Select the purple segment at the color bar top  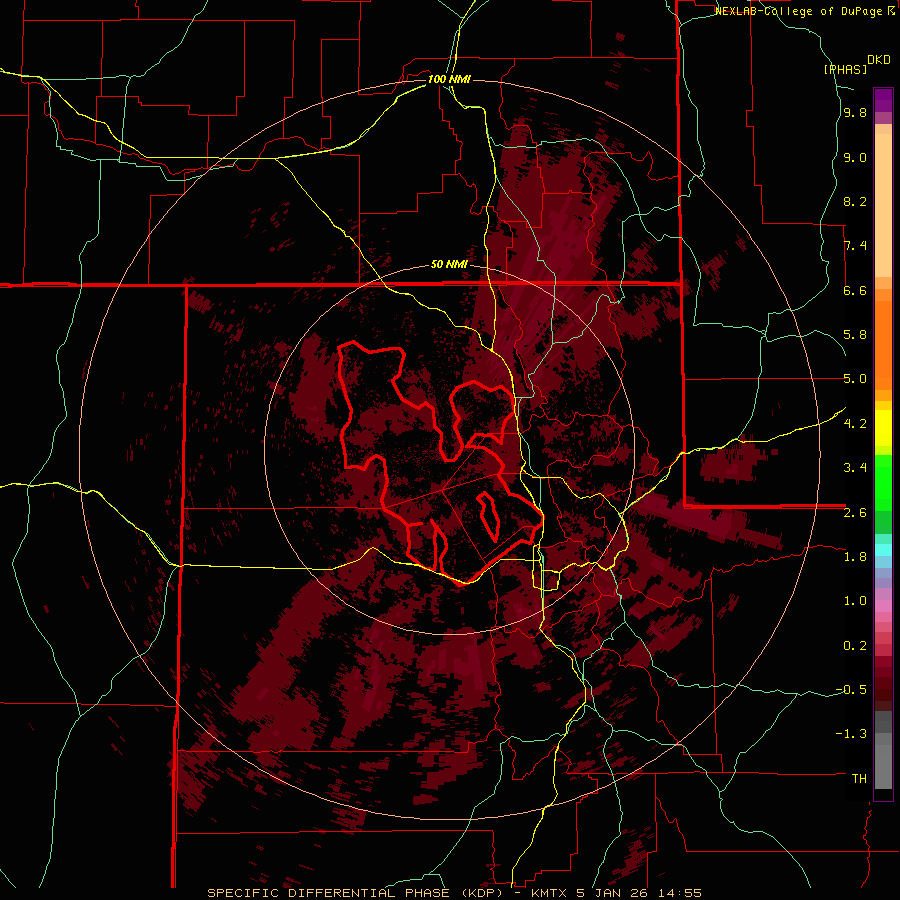[883, 100]
